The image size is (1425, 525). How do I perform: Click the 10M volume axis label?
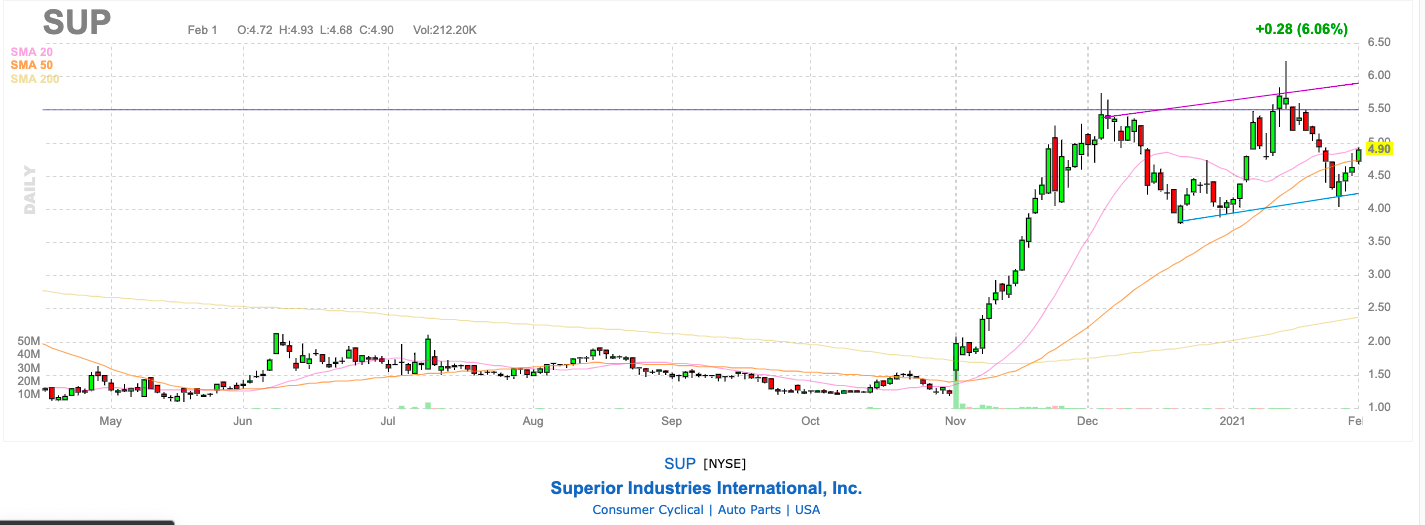click(28, 394)
